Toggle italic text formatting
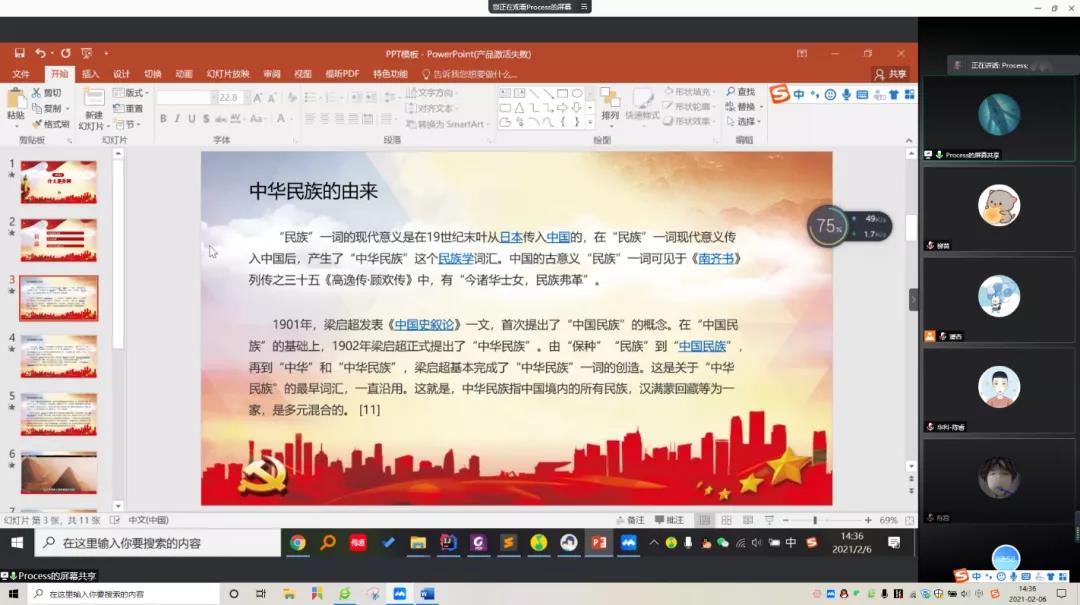Image resolution: width=1080 pixels, height=605 pixels. [177, 119]
